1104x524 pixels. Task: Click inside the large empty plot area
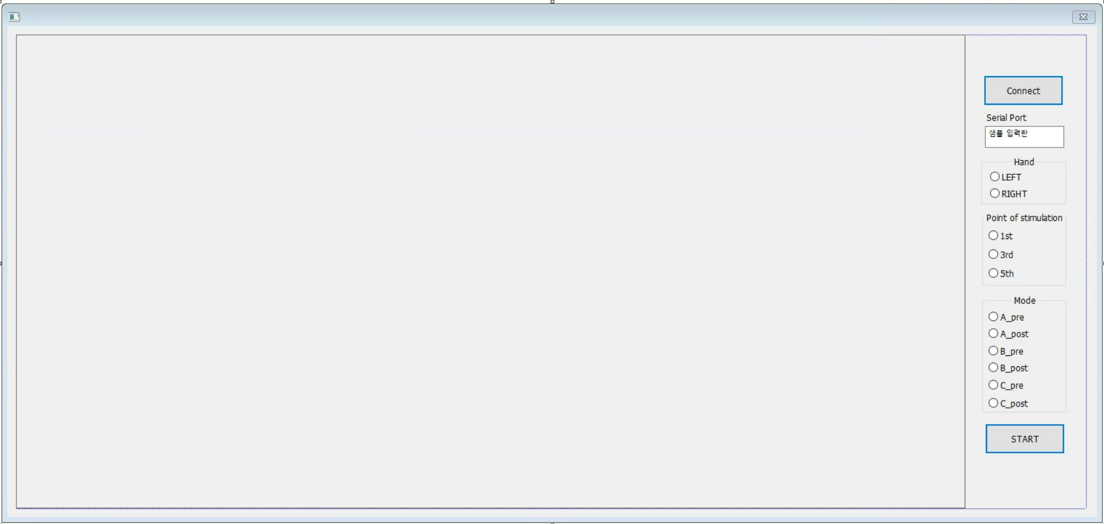[x=490, y=271]
